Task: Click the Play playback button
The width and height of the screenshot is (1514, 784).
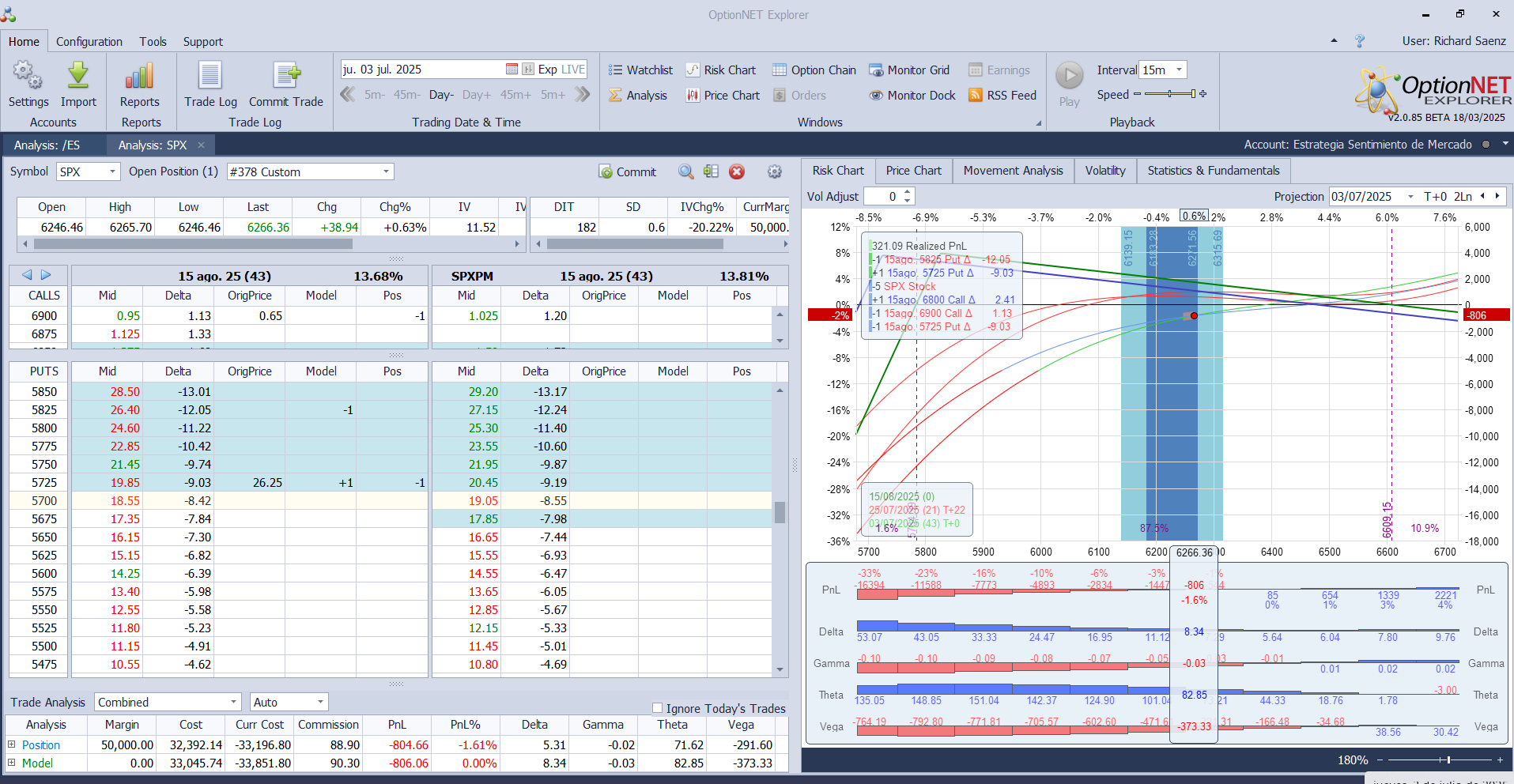Action: pyautogui.click(x=1070, y=85)
